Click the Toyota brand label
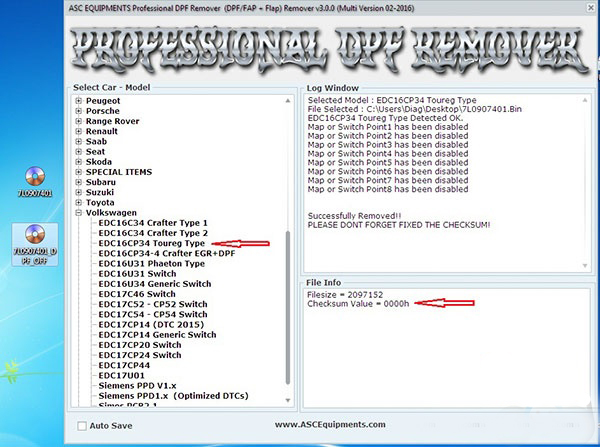Image resolution: width=600 pixels, height=447 pixels. point(100,202)
